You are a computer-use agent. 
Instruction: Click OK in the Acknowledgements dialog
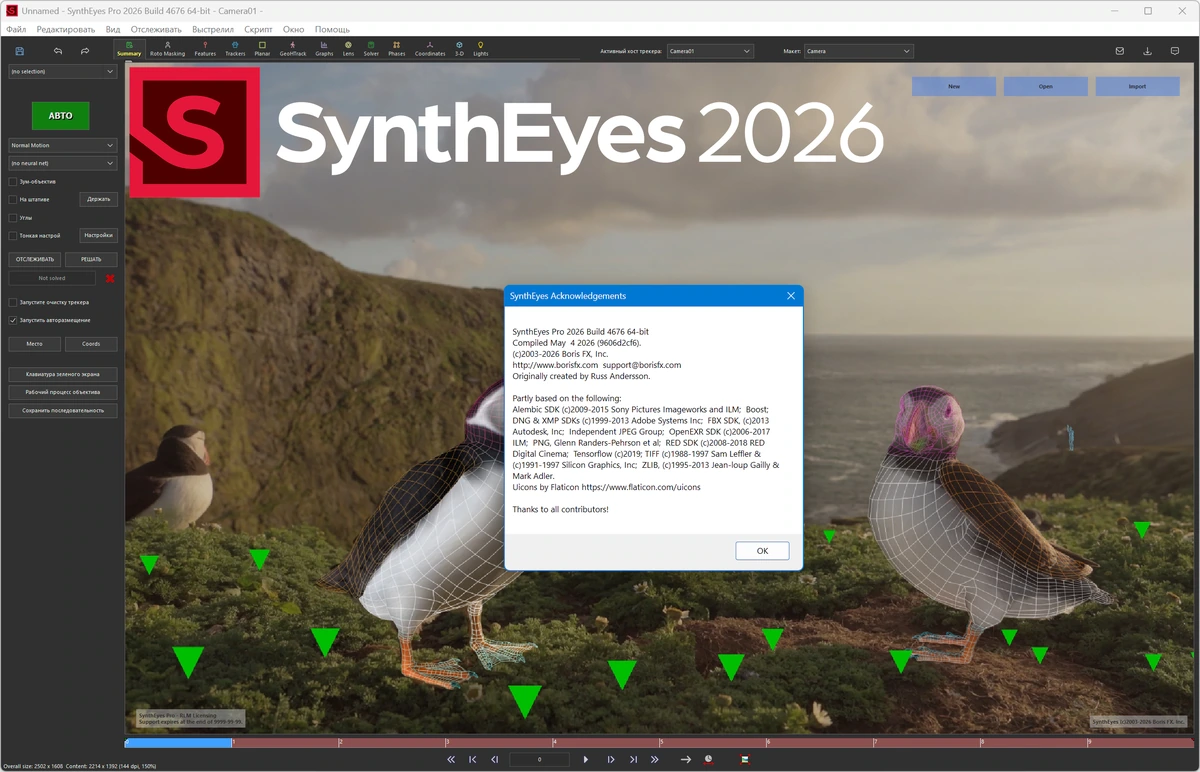click(762, 551)
